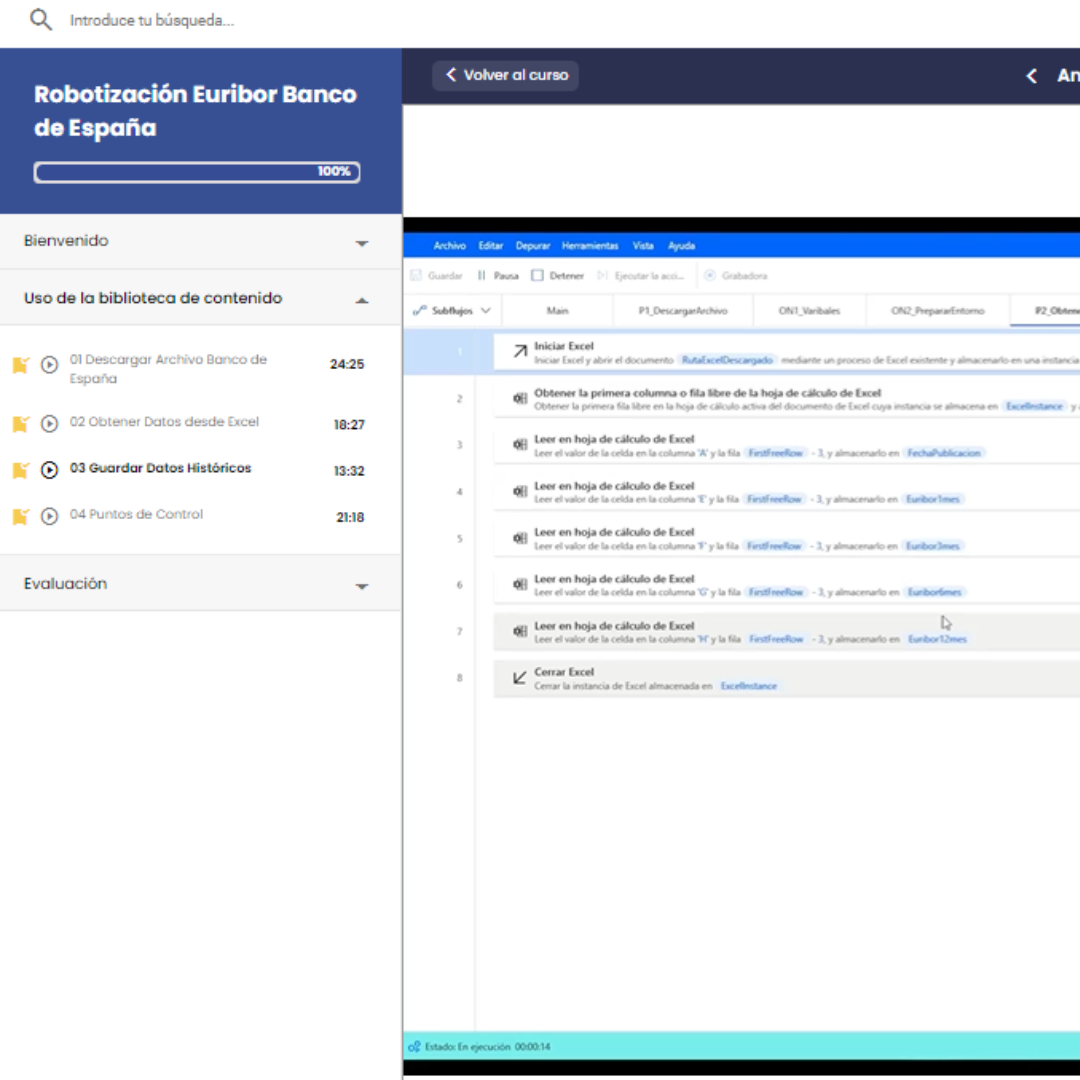The image size is (1080, 1080).
Task: Go back with 'Volver al curso' button
Action: click(506, 75)
